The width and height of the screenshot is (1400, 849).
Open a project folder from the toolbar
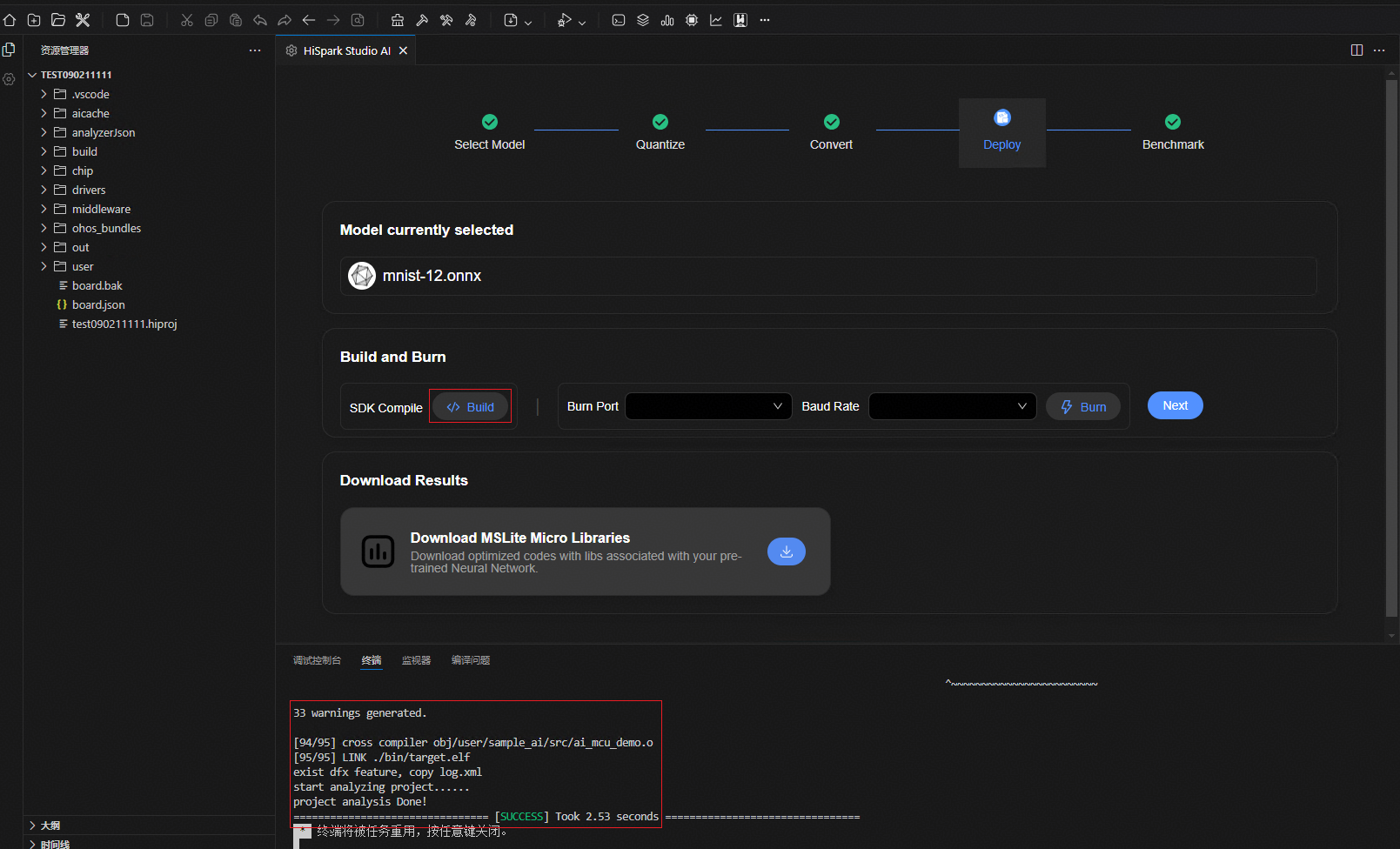click(x=58, y=20)
